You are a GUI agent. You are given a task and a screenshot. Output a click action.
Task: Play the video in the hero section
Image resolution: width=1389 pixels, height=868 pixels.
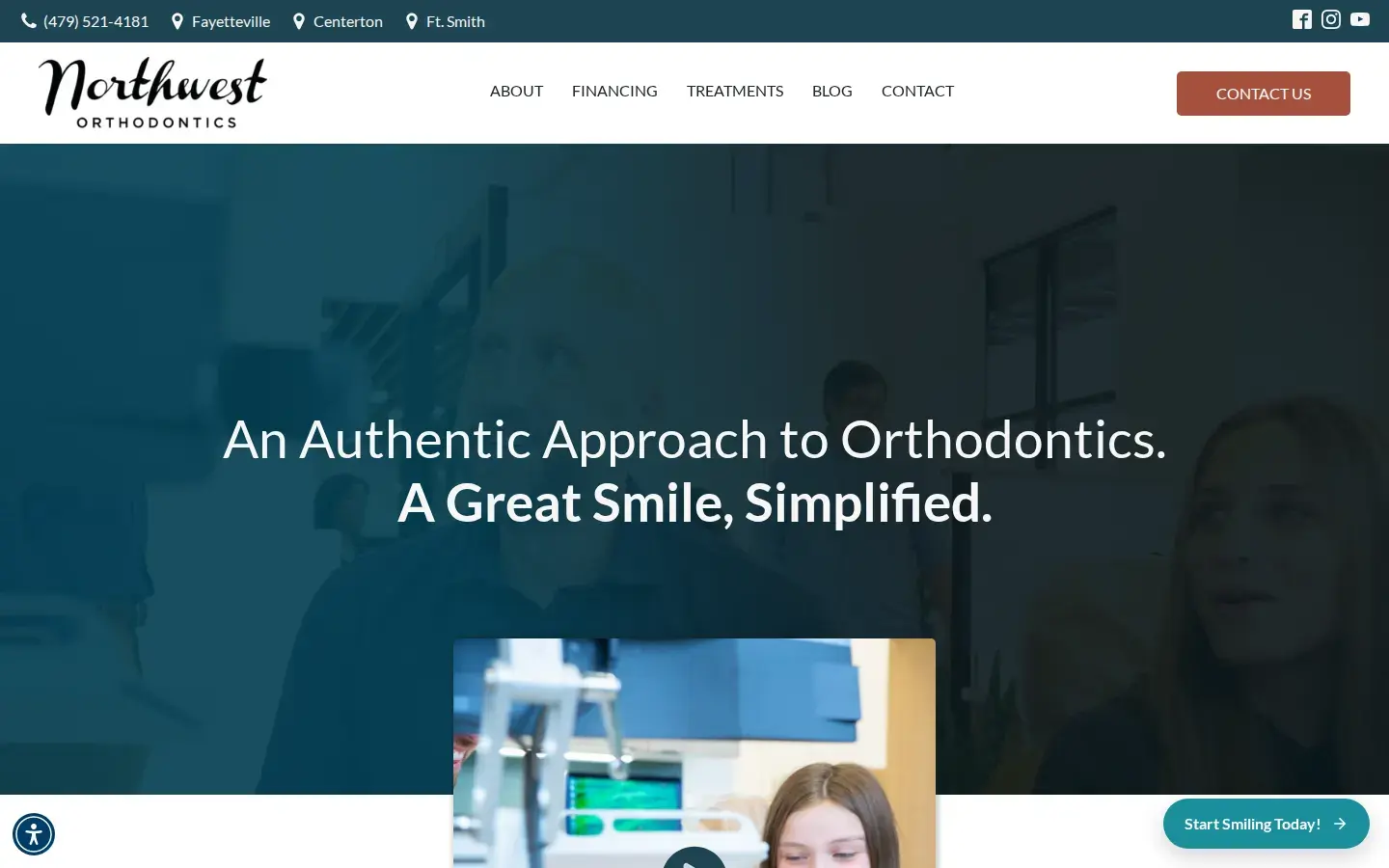coord(694,858)
